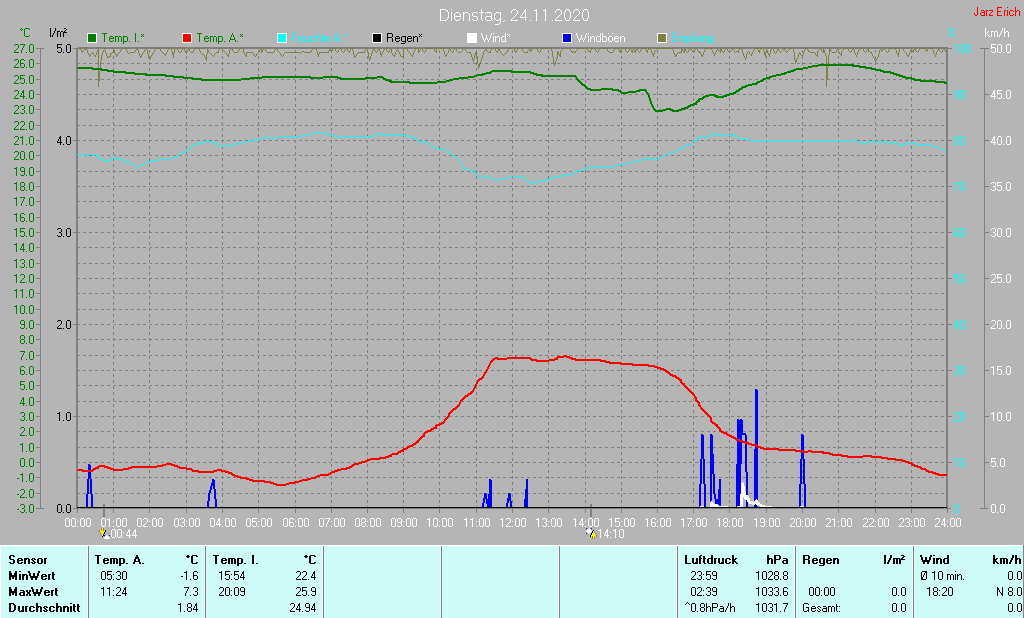This screenshot has width=1024, height=618.
Task: Click the 'Ø 10 min.' wind label
Action: 942,576
